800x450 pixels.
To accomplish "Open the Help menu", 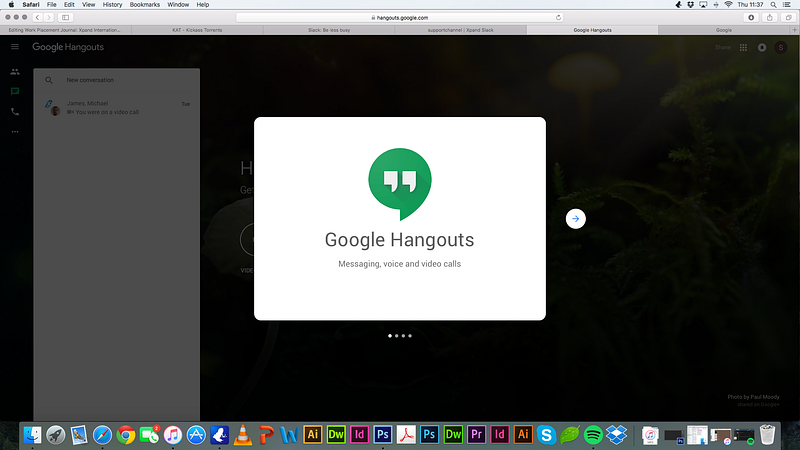I will 203,5.
